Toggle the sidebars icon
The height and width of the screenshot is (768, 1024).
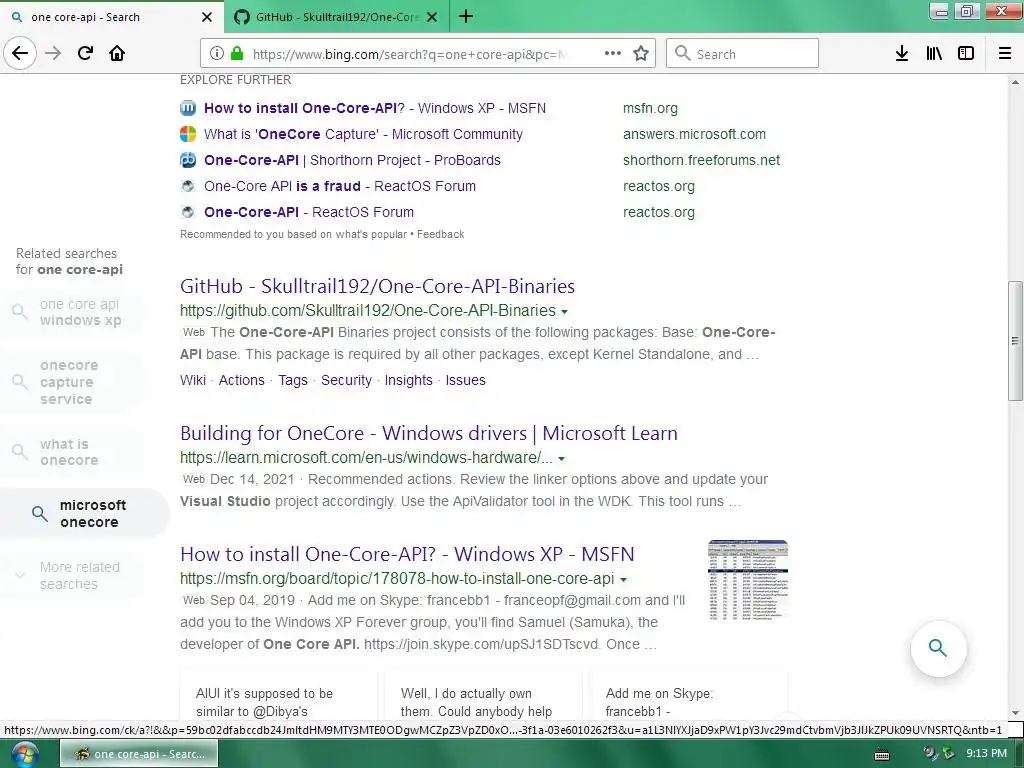[x=966, y=54]
